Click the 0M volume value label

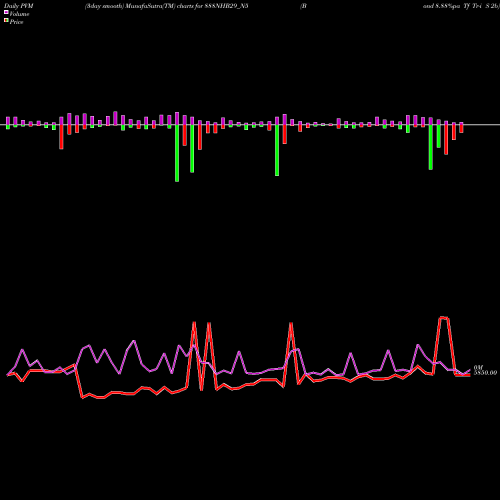[478, 368]
